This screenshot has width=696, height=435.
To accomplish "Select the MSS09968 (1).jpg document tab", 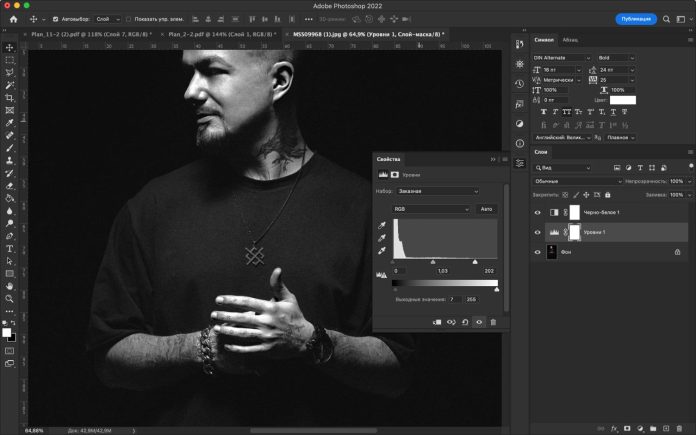I will [368, 34].
